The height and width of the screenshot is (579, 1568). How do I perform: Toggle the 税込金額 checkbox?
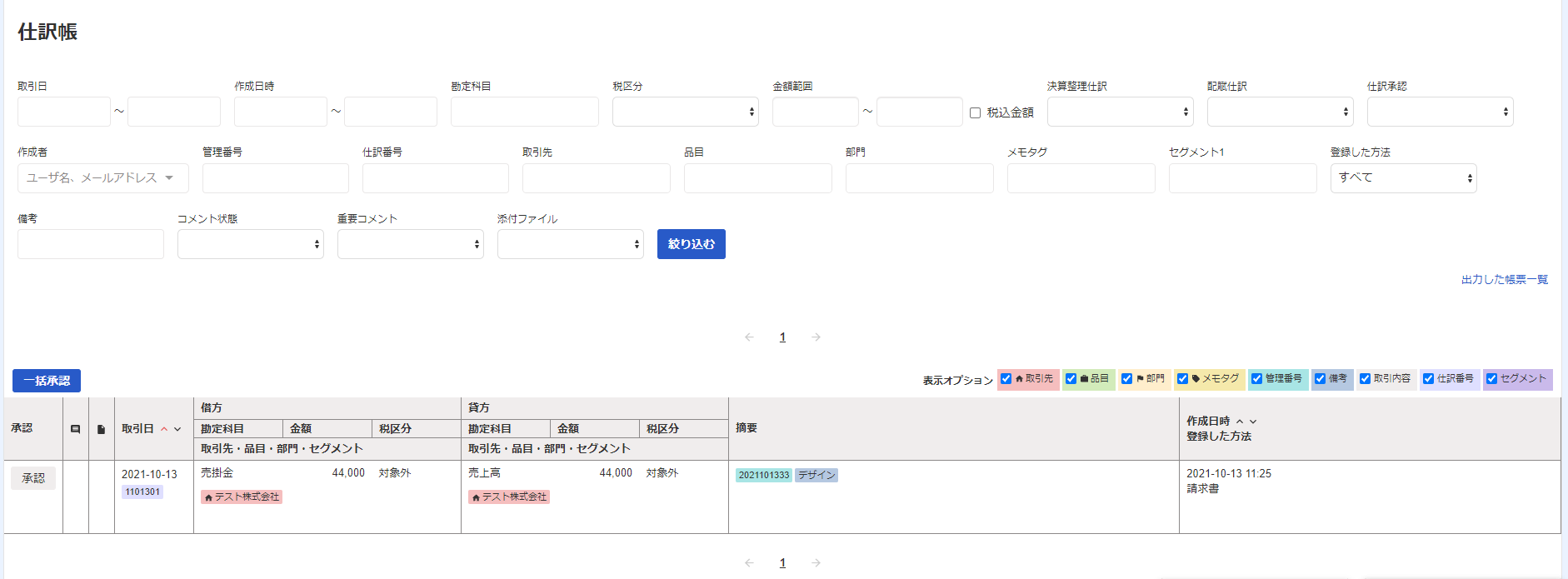click(x=975, y=112)
